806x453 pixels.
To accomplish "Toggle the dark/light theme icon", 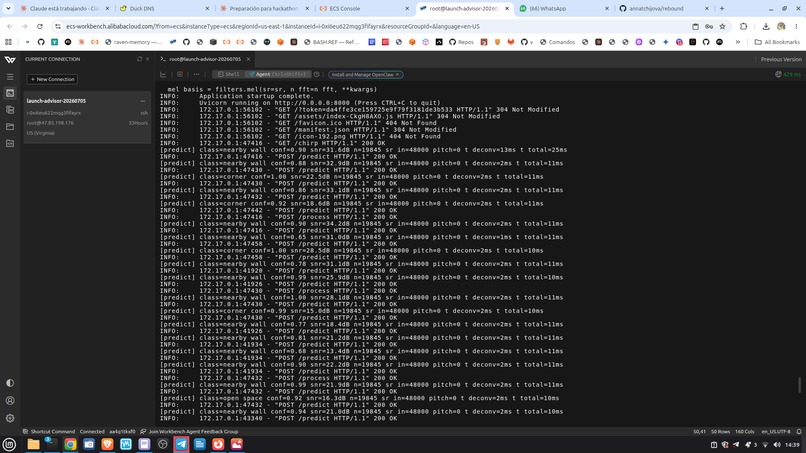I will click(x=10, y=383).
